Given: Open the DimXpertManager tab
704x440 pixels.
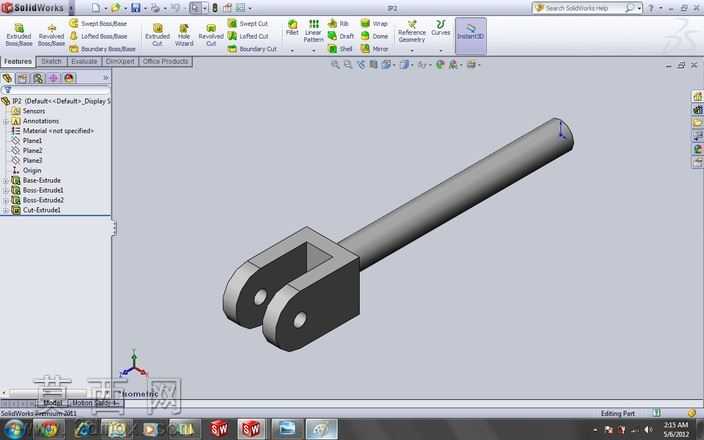Looking at the screenshot, I should coord(53,78).
